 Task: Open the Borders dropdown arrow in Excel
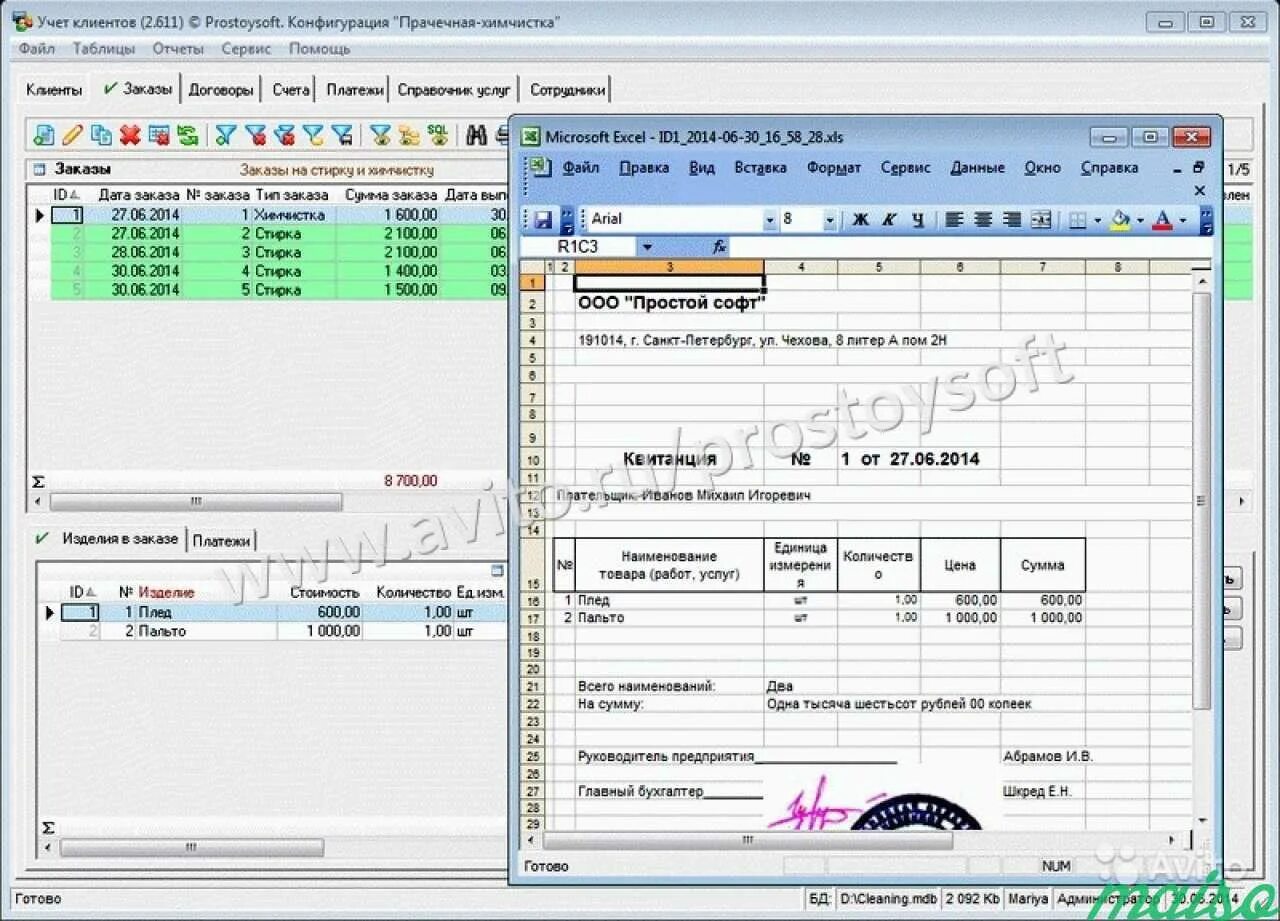point(1097,219)
